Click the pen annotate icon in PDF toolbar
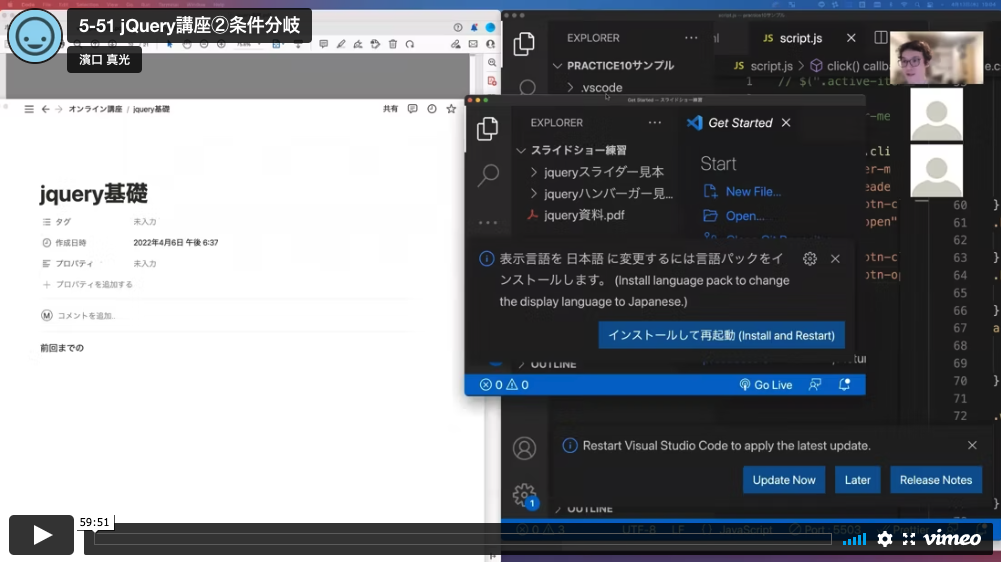Screen dimensions: 1001x562 tap(341, 44)
